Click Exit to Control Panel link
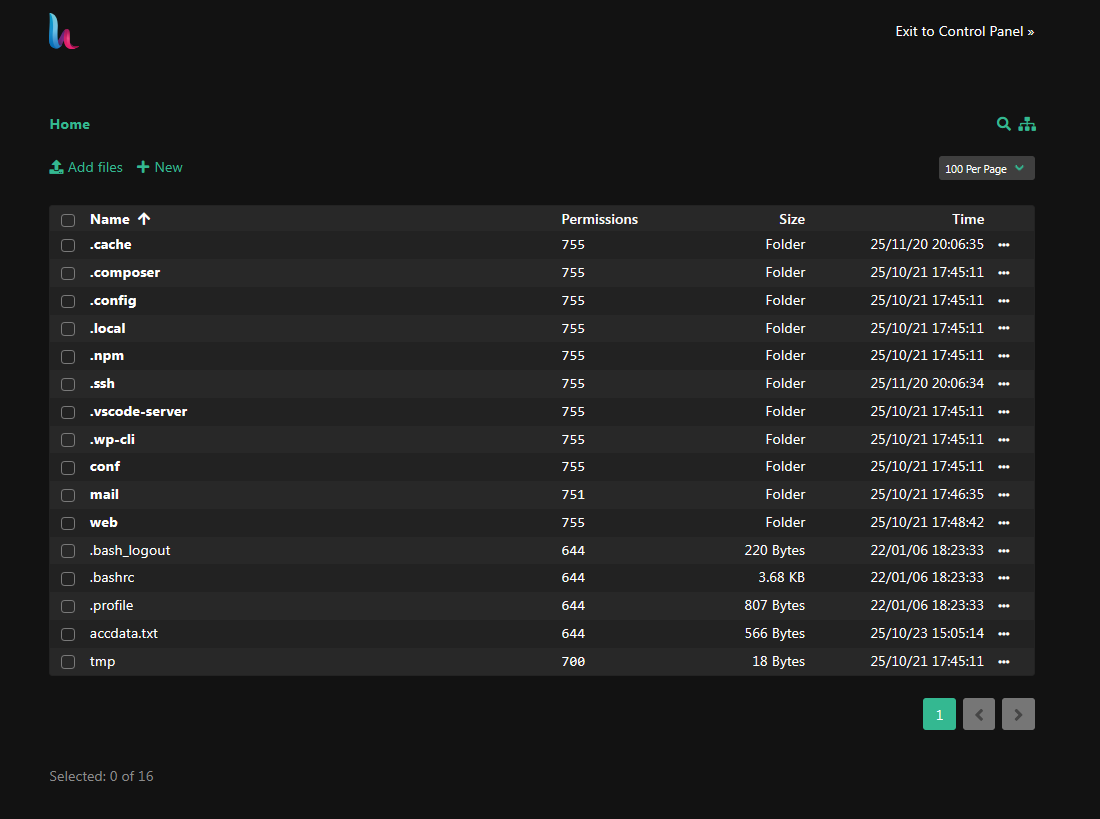 pyautogui.click(x=964, y=31)
